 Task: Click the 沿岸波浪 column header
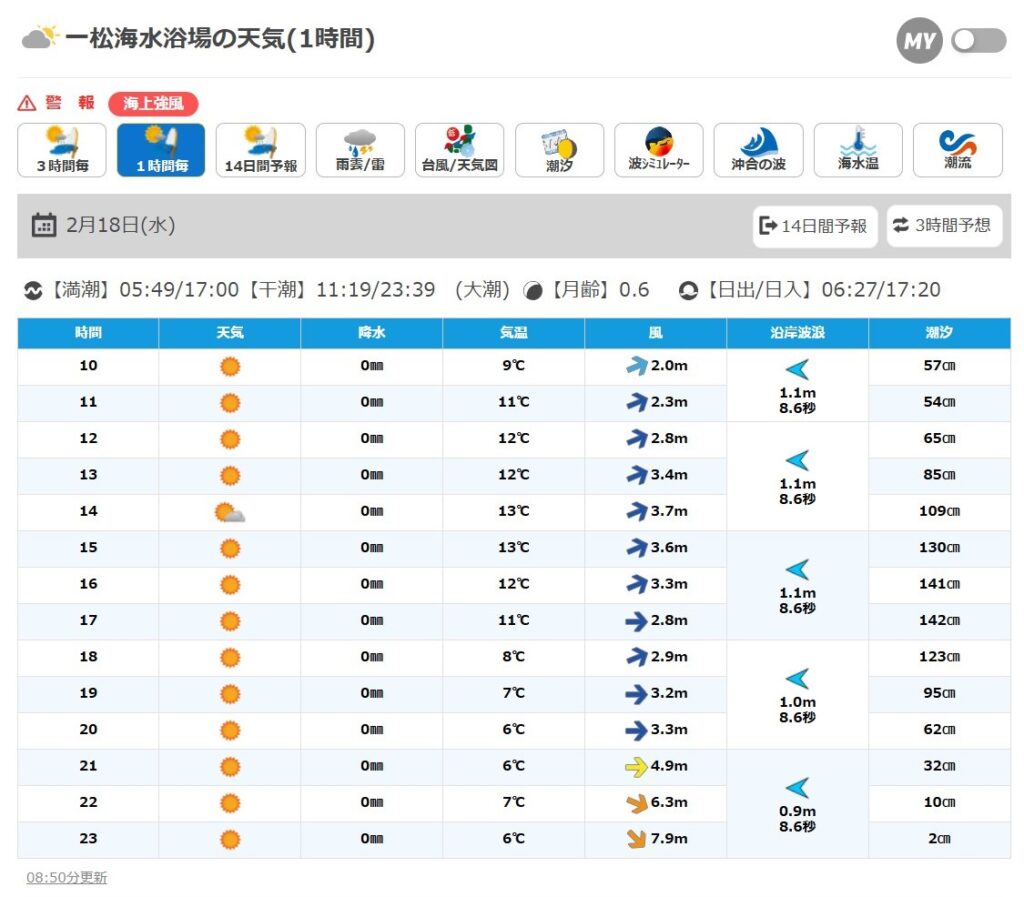tap(797, 333)
